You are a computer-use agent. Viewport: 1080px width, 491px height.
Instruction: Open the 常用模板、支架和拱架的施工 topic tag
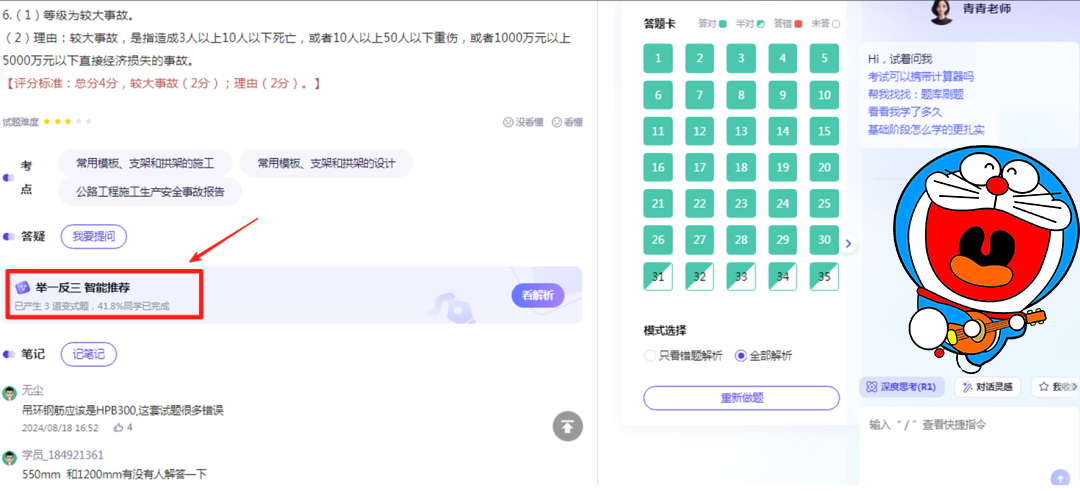click(146, 163)
